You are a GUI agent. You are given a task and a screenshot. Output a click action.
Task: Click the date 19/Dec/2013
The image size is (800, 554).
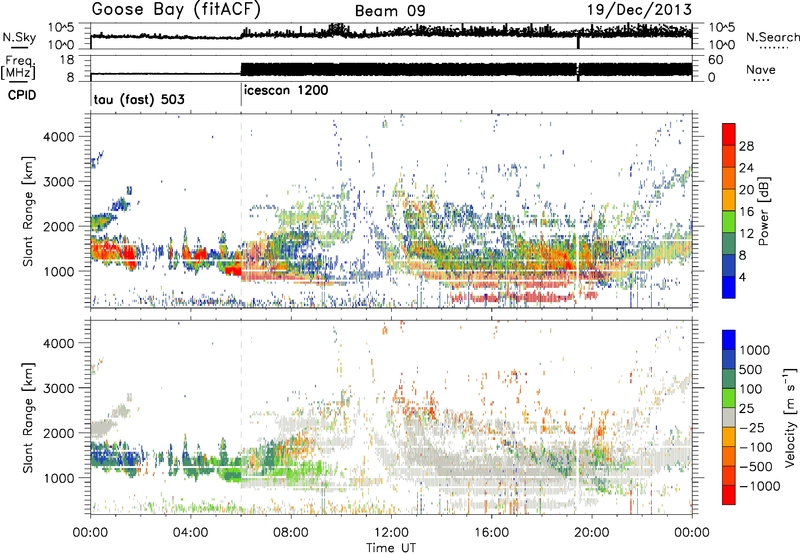639,10
